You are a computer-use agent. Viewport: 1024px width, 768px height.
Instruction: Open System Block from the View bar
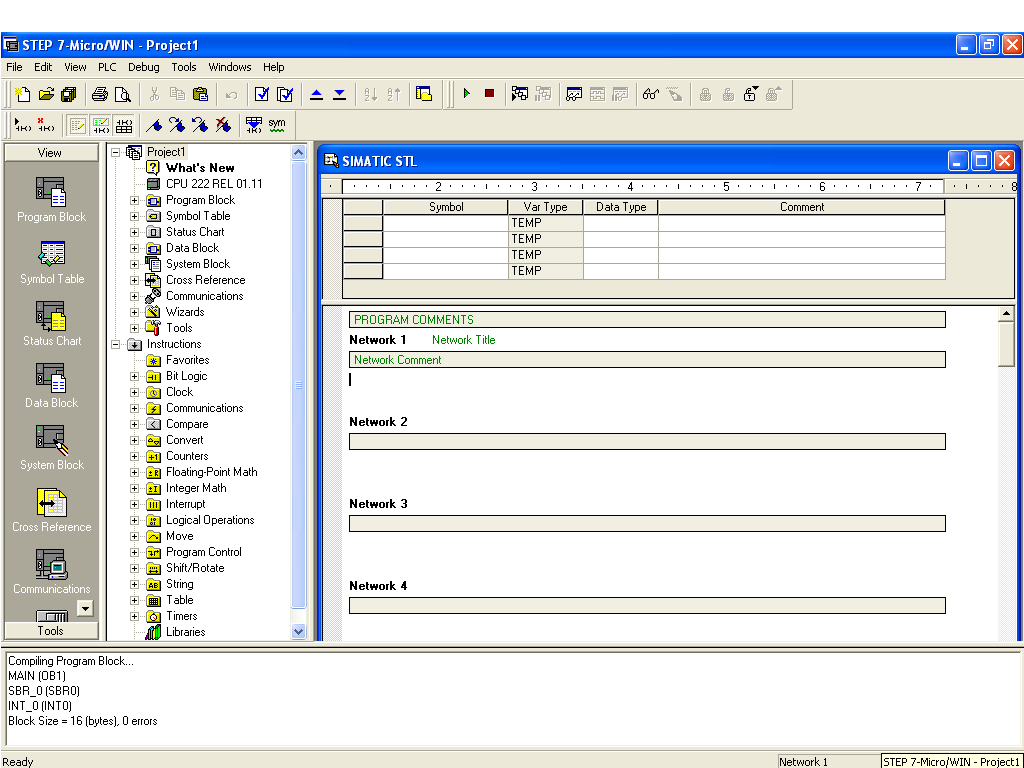point(51,448)
